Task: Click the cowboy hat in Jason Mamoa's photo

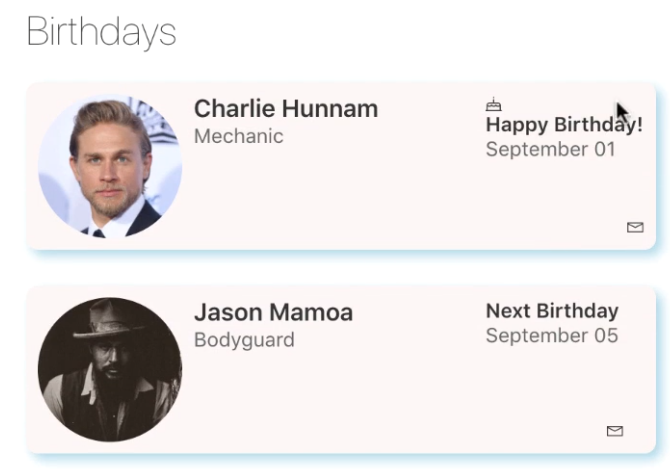Action: 107,320
